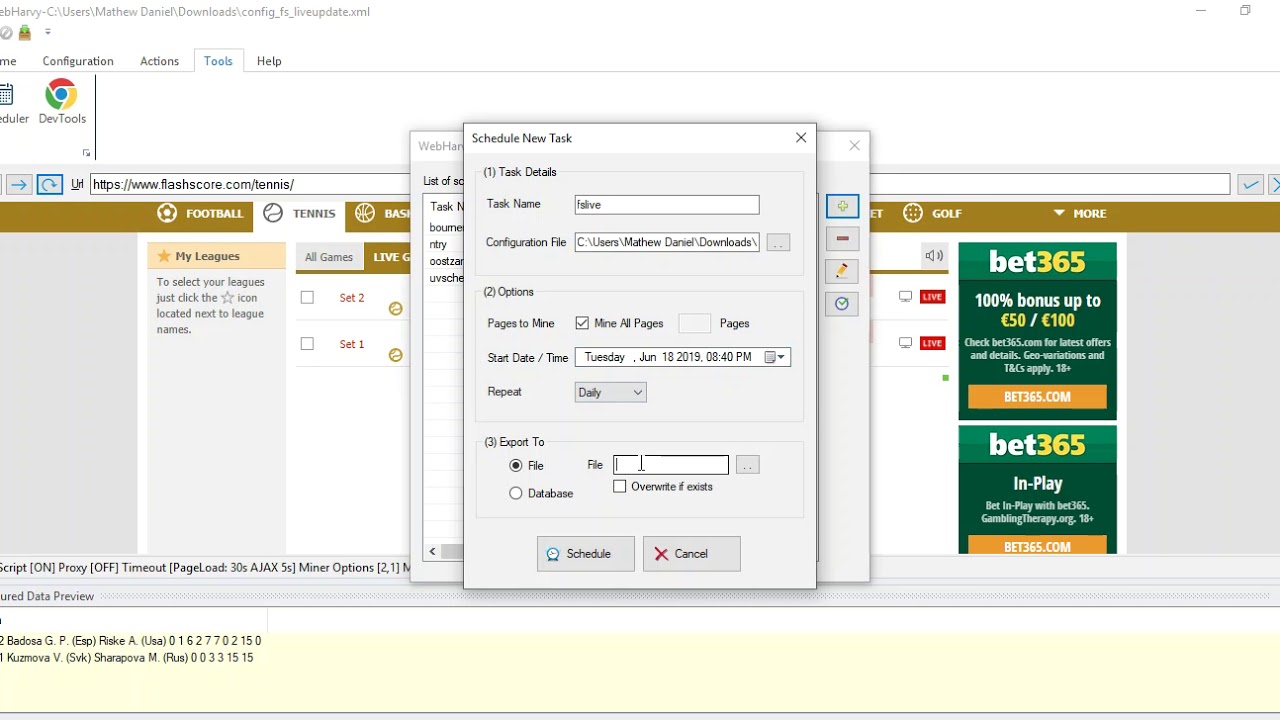Image resolution: width=1280 pixels, height=720 pixels.
Task: Click the ribbon group dialog launcher
Action: [x=86, y=153]
